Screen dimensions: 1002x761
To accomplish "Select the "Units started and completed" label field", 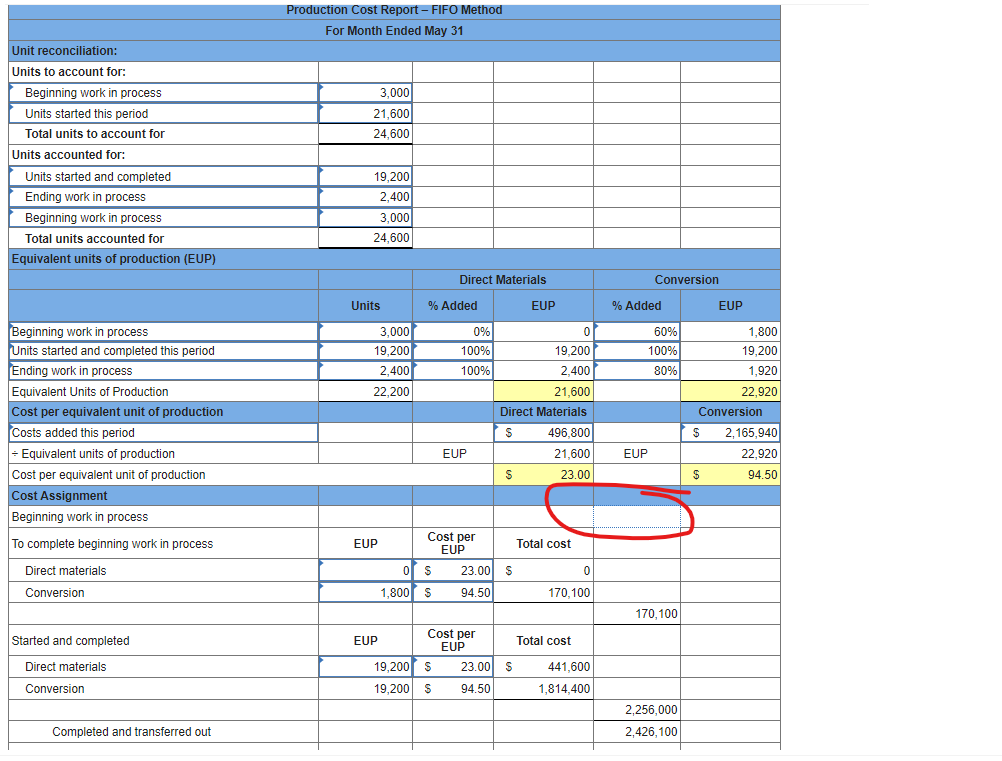I will pyautogui.click(x=164, y=176).
